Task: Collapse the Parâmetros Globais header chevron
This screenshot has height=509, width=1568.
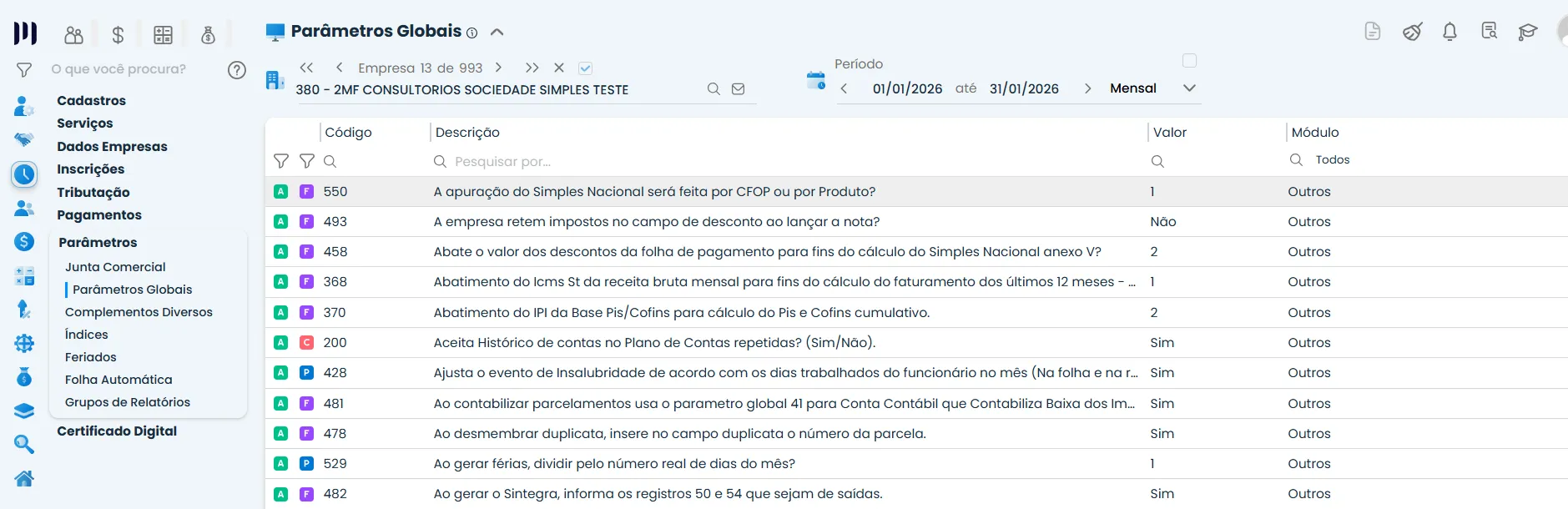Action: pyautogui.click(x=497, y=32)
